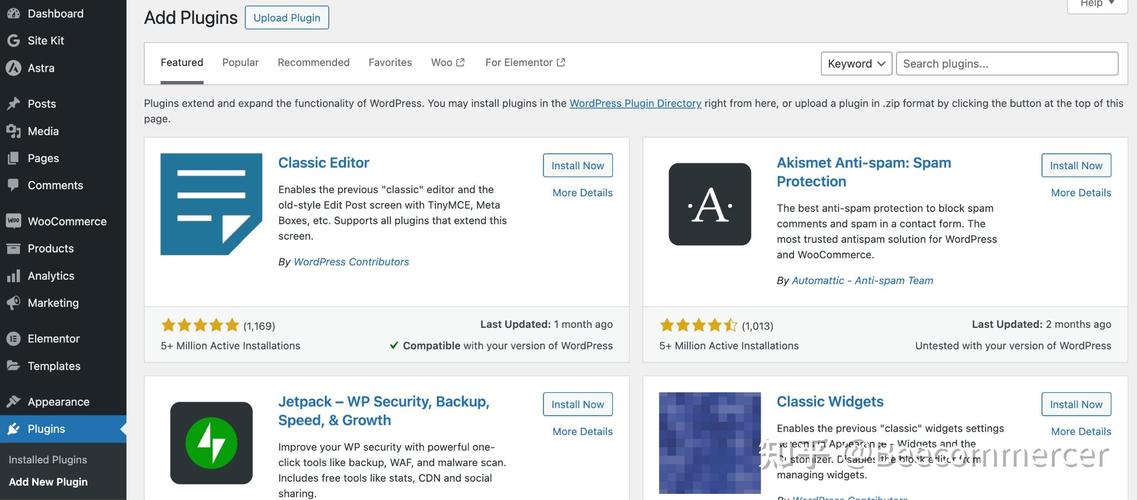
Task: Click the Classic Widgets plugin thumbnail
Action: coord(710,443)
